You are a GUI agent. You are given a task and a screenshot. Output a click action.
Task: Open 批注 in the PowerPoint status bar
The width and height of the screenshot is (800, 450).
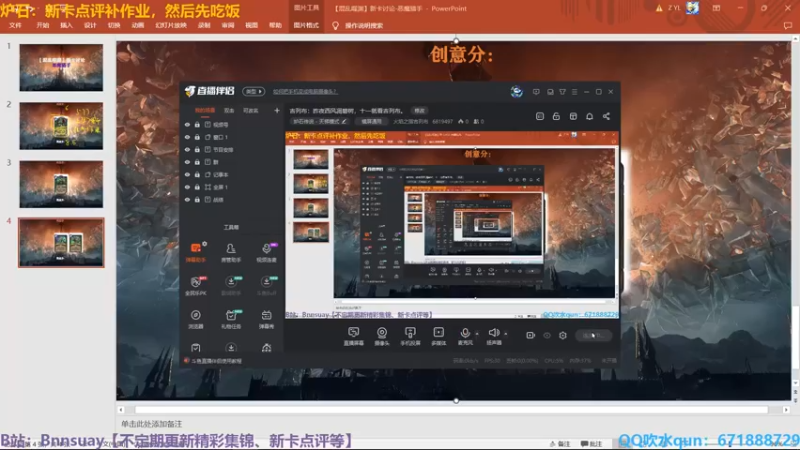pyautogui.click(x=591, y=444)
